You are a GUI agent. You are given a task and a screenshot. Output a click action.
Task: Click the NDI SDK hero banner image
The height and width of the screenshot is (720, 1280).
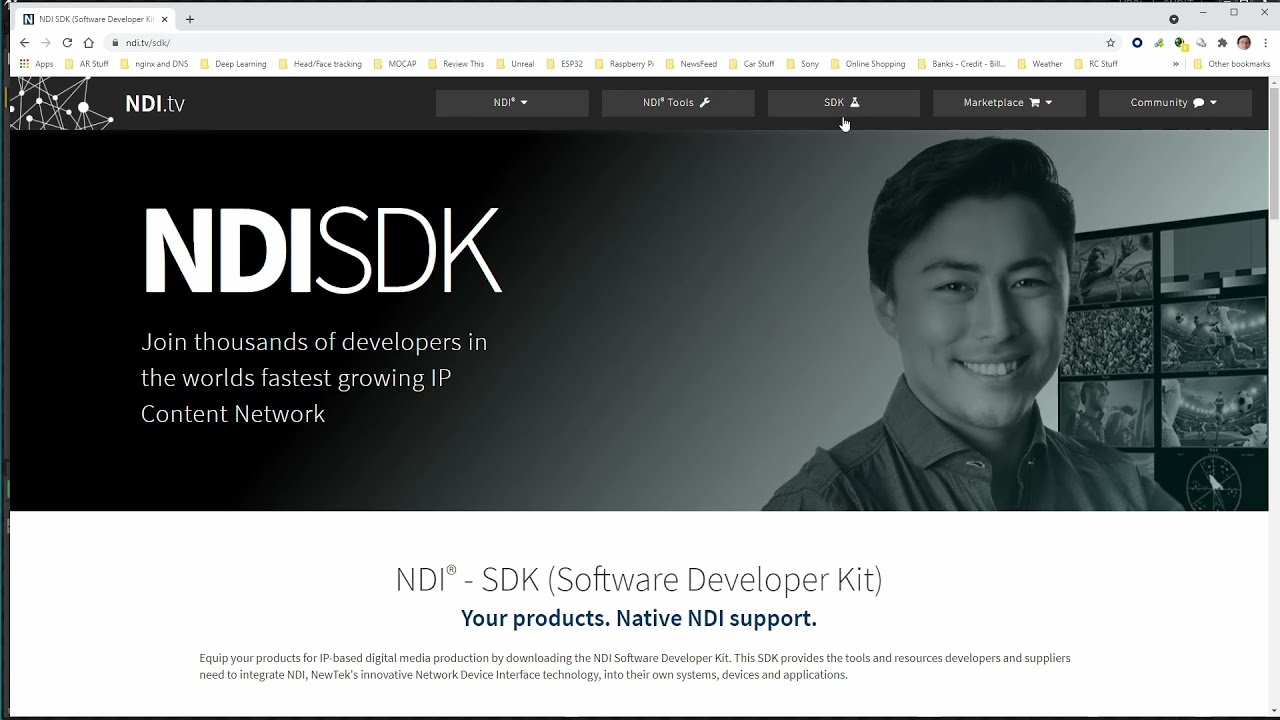pos(639,321)
